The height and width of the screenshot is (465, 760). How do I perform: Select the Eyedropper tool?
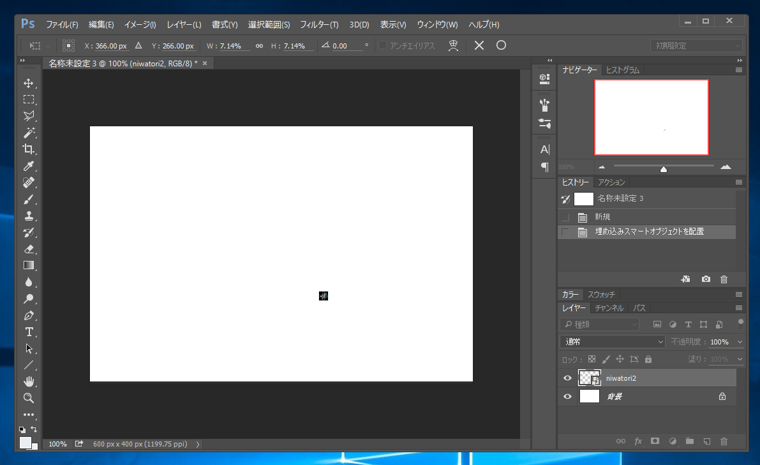point(29,166)
